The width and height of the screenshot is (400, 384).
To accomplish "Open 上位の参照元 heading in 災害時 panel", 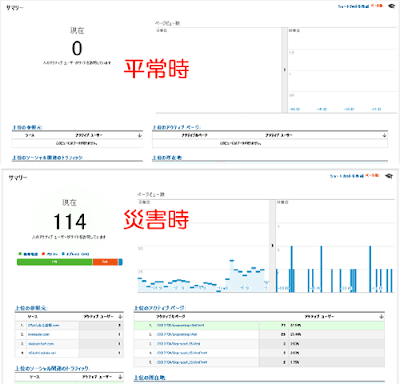I will 31,308.
